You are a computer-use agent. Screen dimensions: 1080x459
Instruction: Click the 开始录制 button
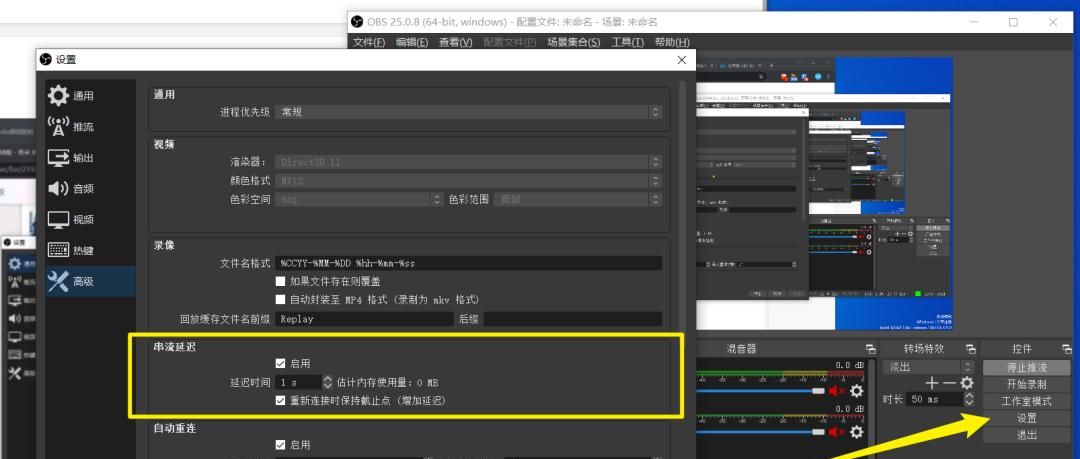[1026, 385]
